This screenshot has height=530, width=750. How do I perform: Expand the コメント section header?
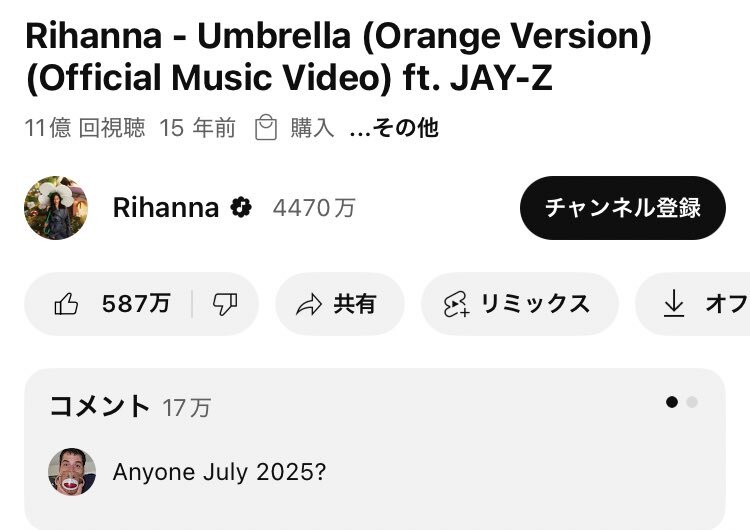point(99,407)
